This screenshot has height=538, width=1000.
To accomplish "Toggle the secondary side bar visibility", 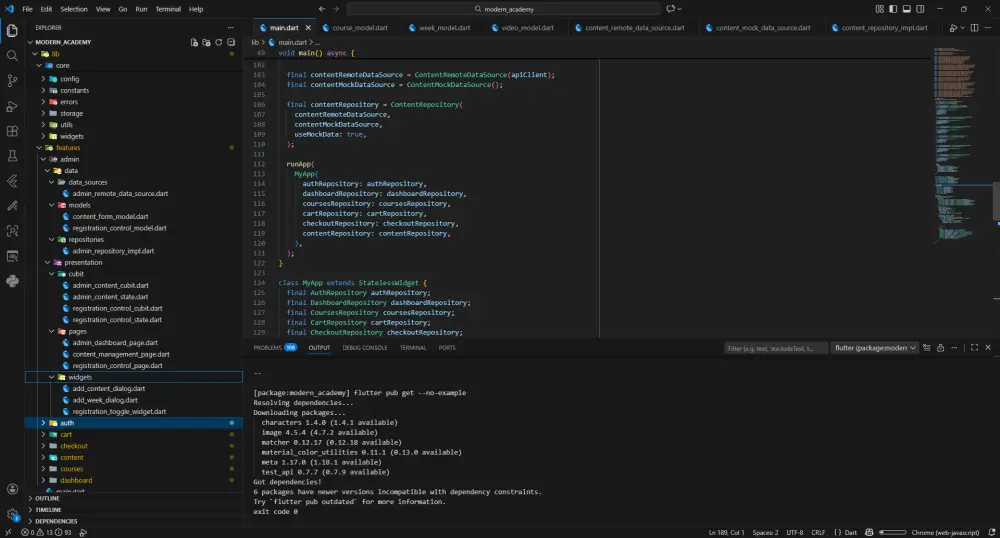I will tap(920, 9).
